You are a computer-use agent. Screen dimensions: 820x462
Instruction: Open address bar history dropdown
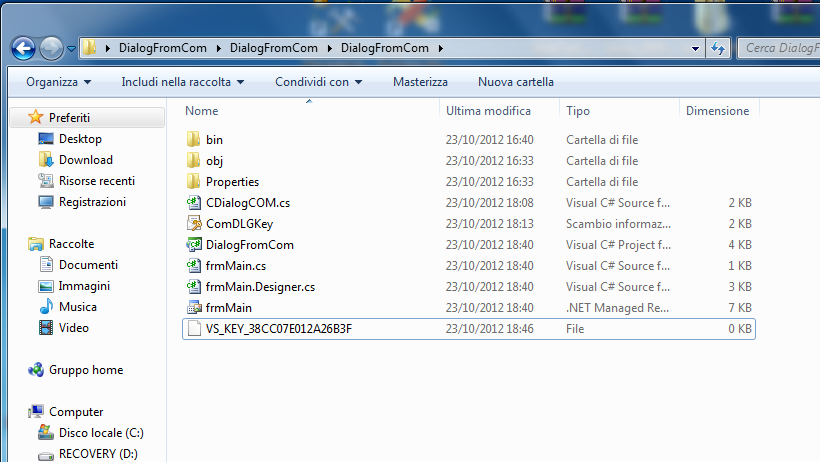click(x=695, y=49)
